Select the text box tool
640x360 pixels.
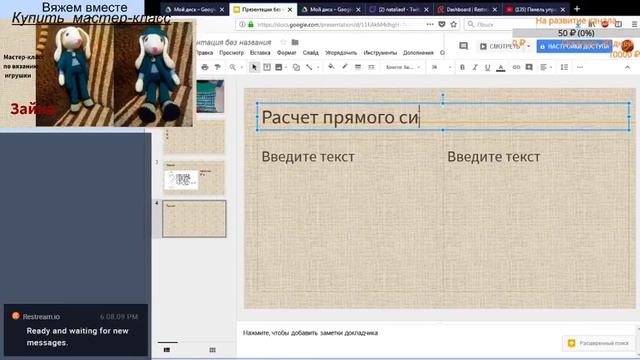[267, 67]
